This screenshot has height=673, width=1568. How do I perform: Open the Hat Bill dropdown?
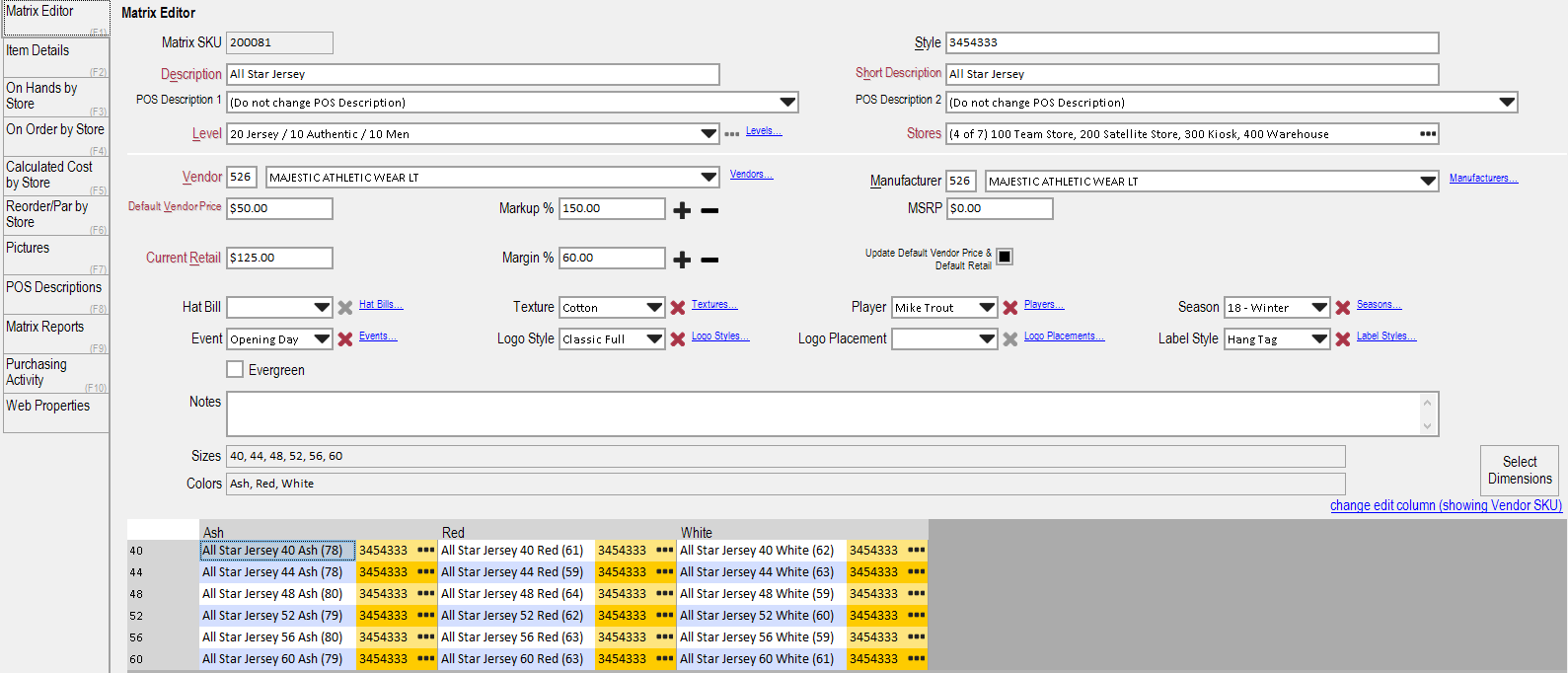[x=322, y=308]
